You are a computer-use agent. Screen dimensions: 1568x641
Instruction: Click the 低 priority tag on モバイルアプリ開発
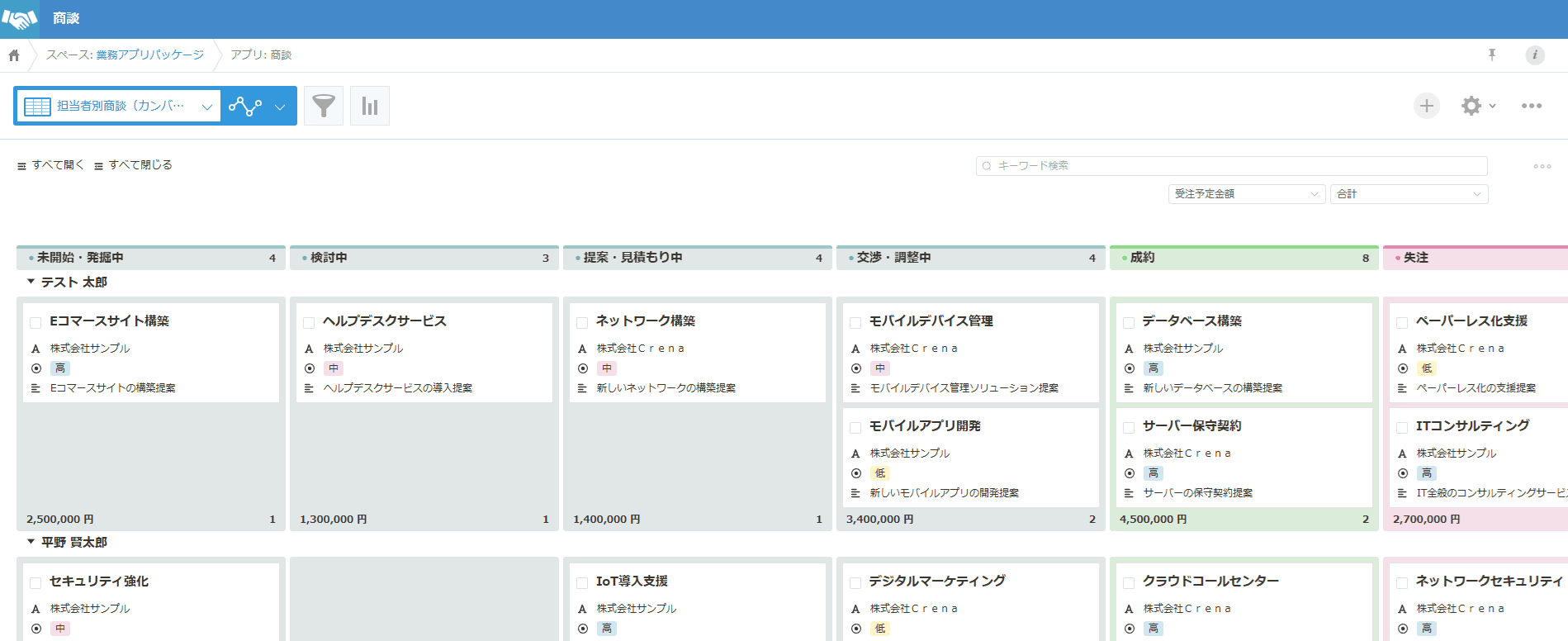coord(880,473)
